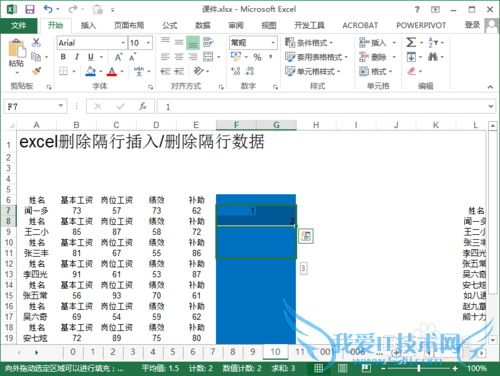Align text right

coord(193,57)
